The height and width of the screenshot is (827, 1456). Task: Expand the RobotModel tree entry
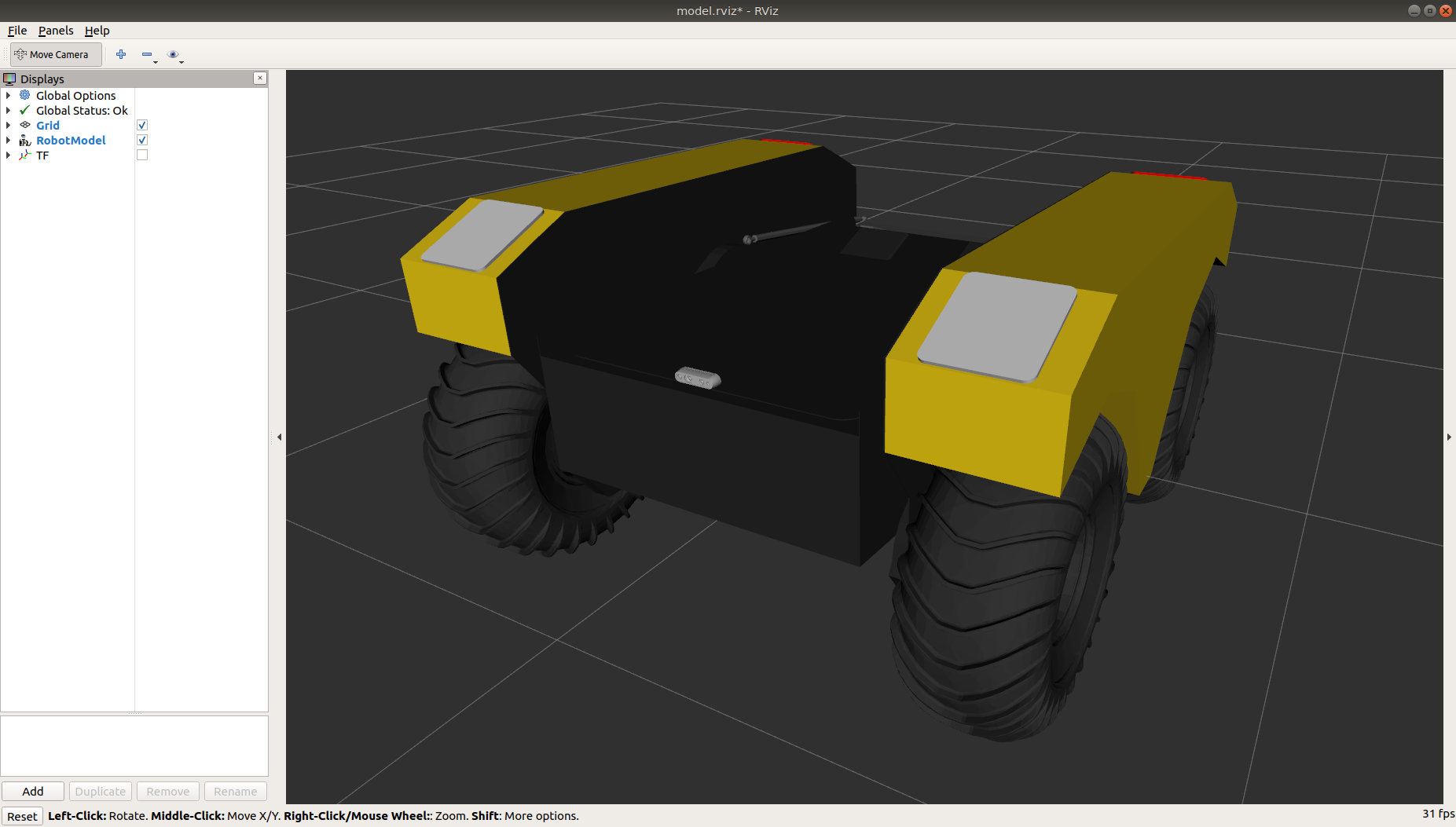point(9,140)
